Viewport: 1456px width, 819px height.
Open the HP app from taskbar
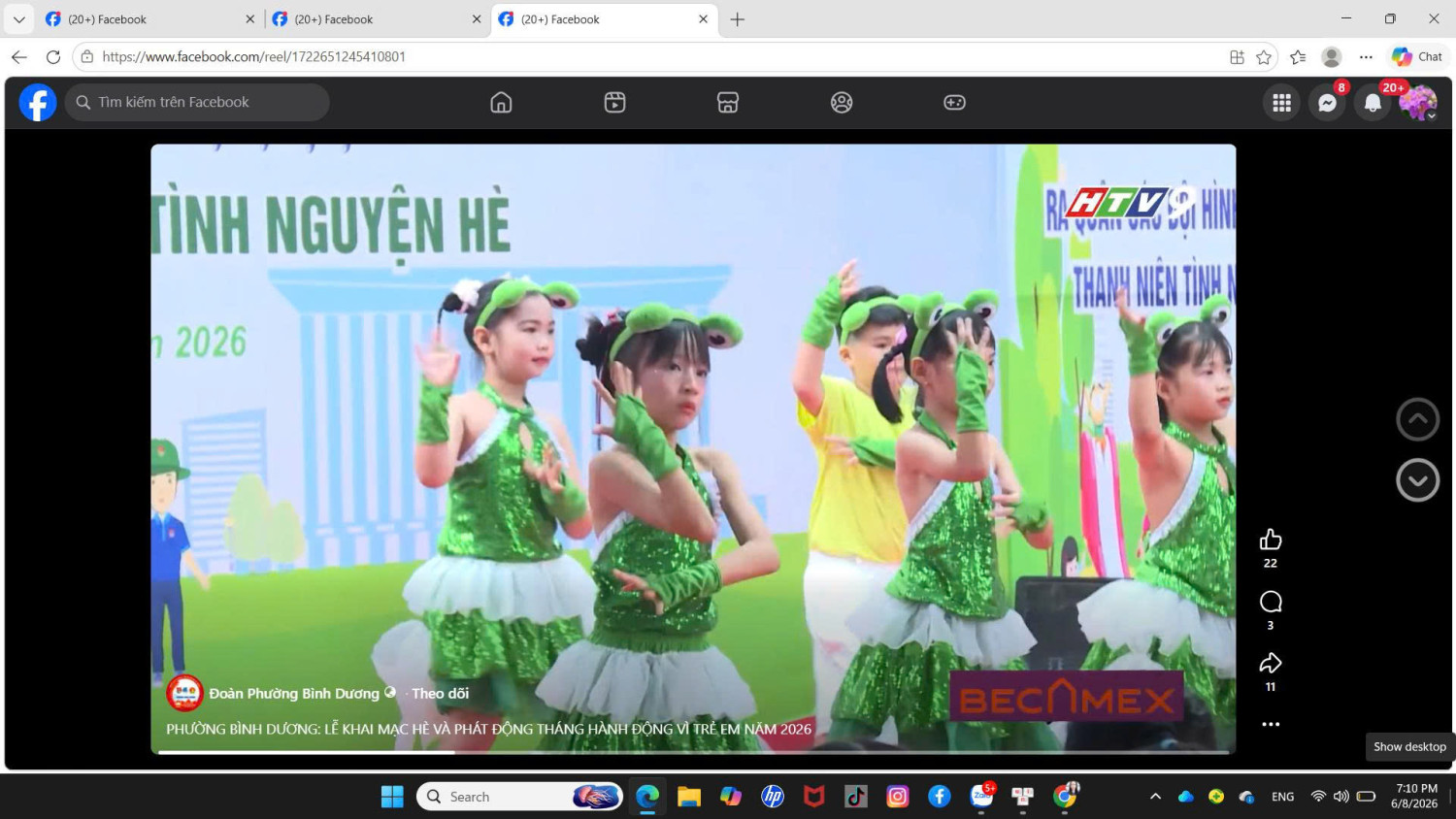773,797
